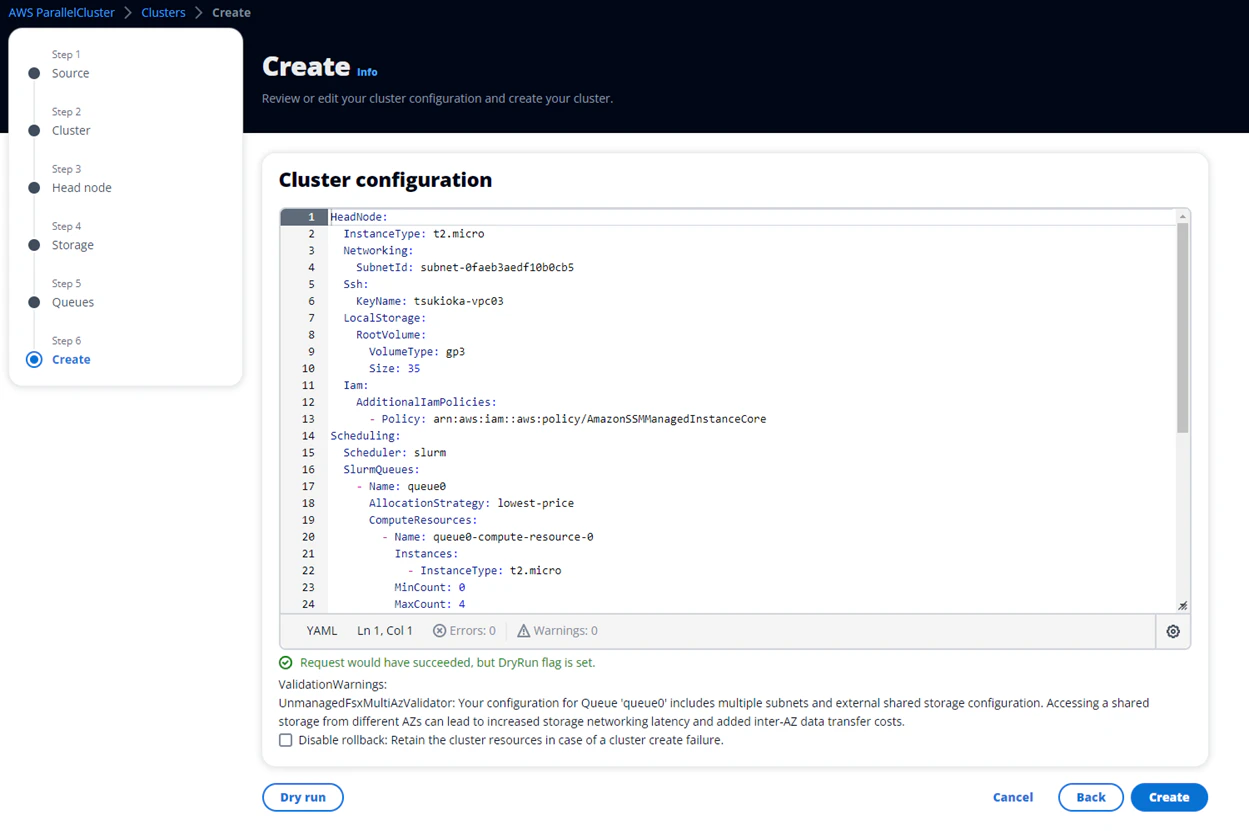
Task: Click the Size: 35 line
Action: point(395,369)
